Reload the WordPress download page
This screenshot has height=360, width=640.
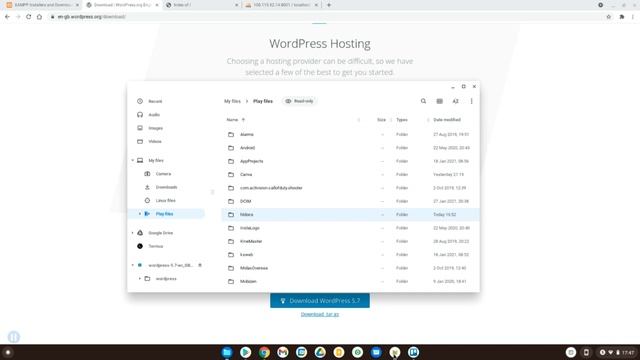(x=29, y=17)
